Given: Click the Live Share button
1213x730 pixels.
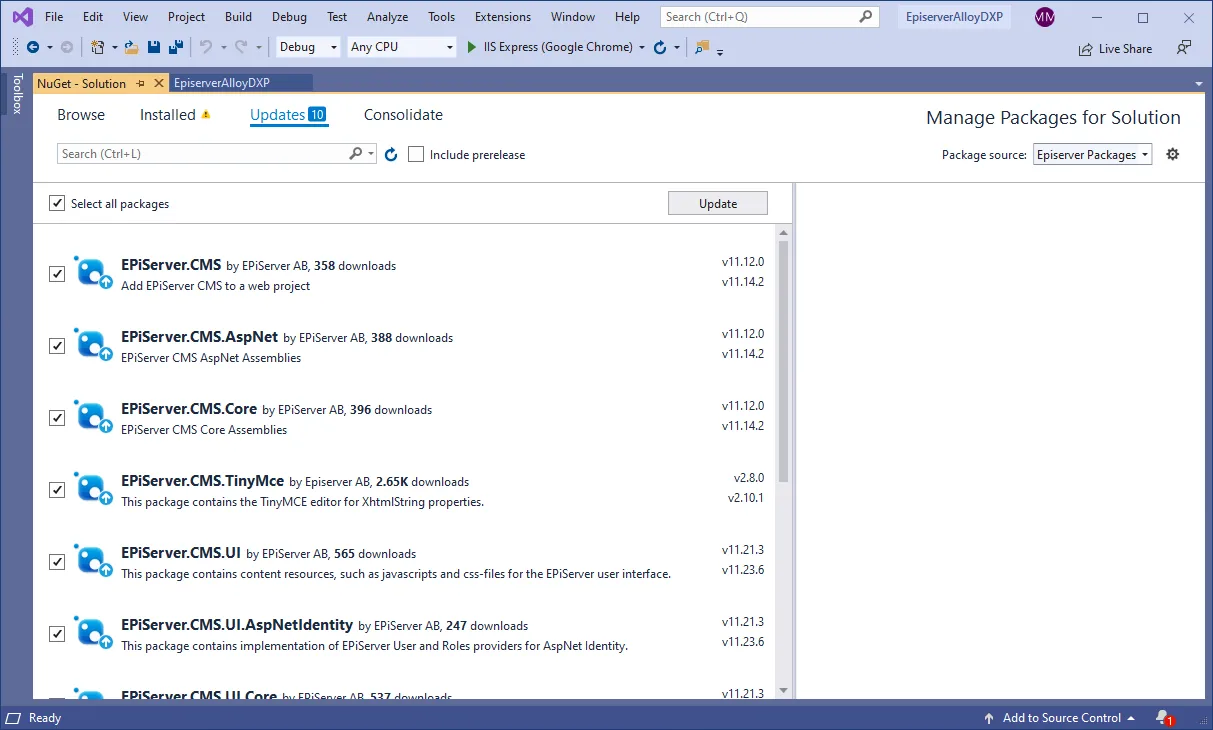Looking at the screenshot, I should coord(1115,48).
